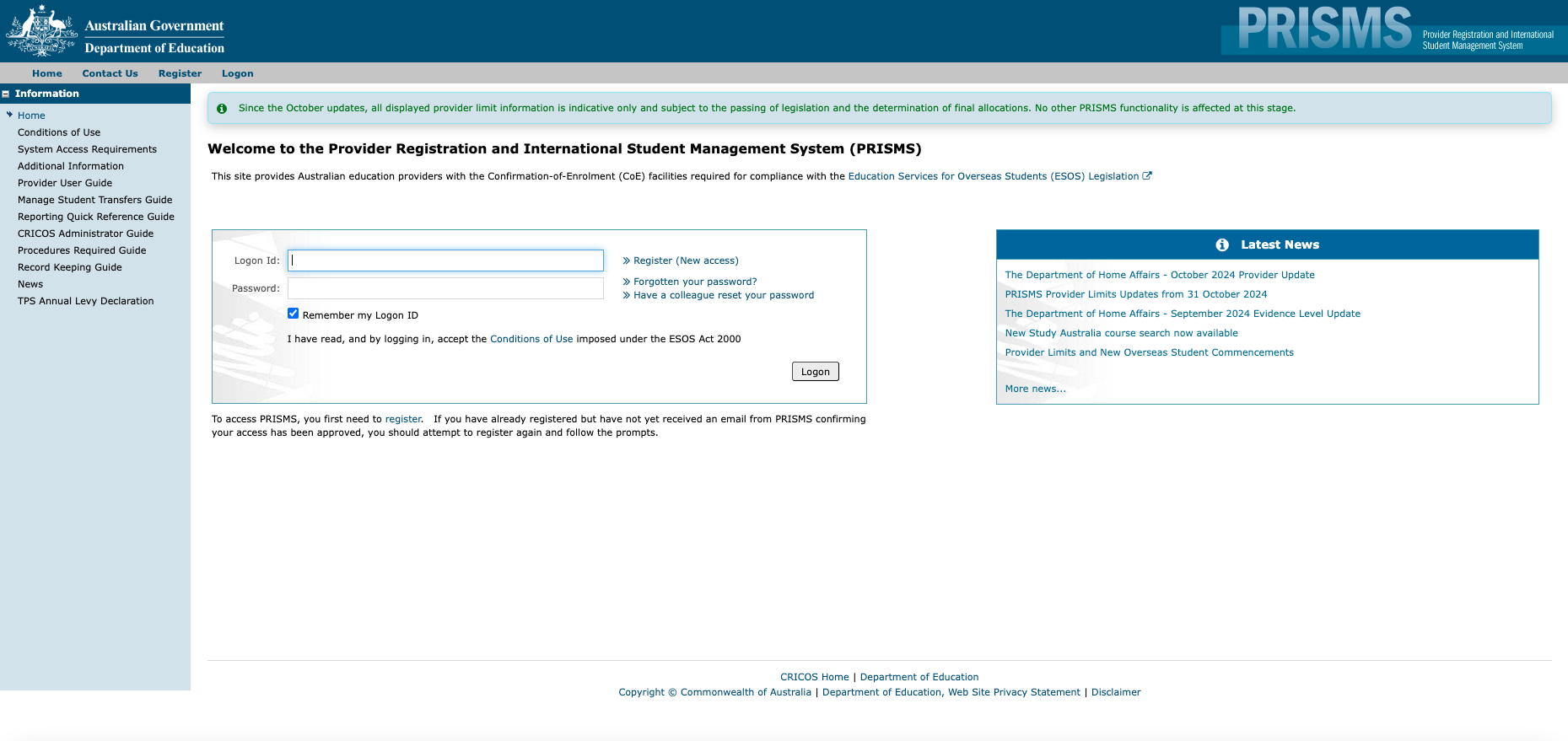This screenshot has height=741, width=1568.
Task: Click the Latest News info icon
Action: (1222, 244)
